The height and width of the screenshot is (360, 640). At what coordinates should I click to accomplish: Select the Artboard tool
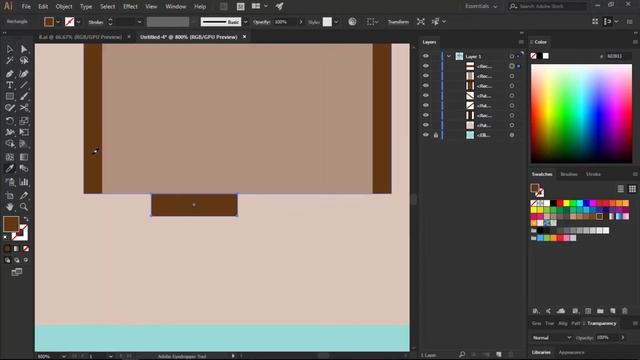pos(10,196)
